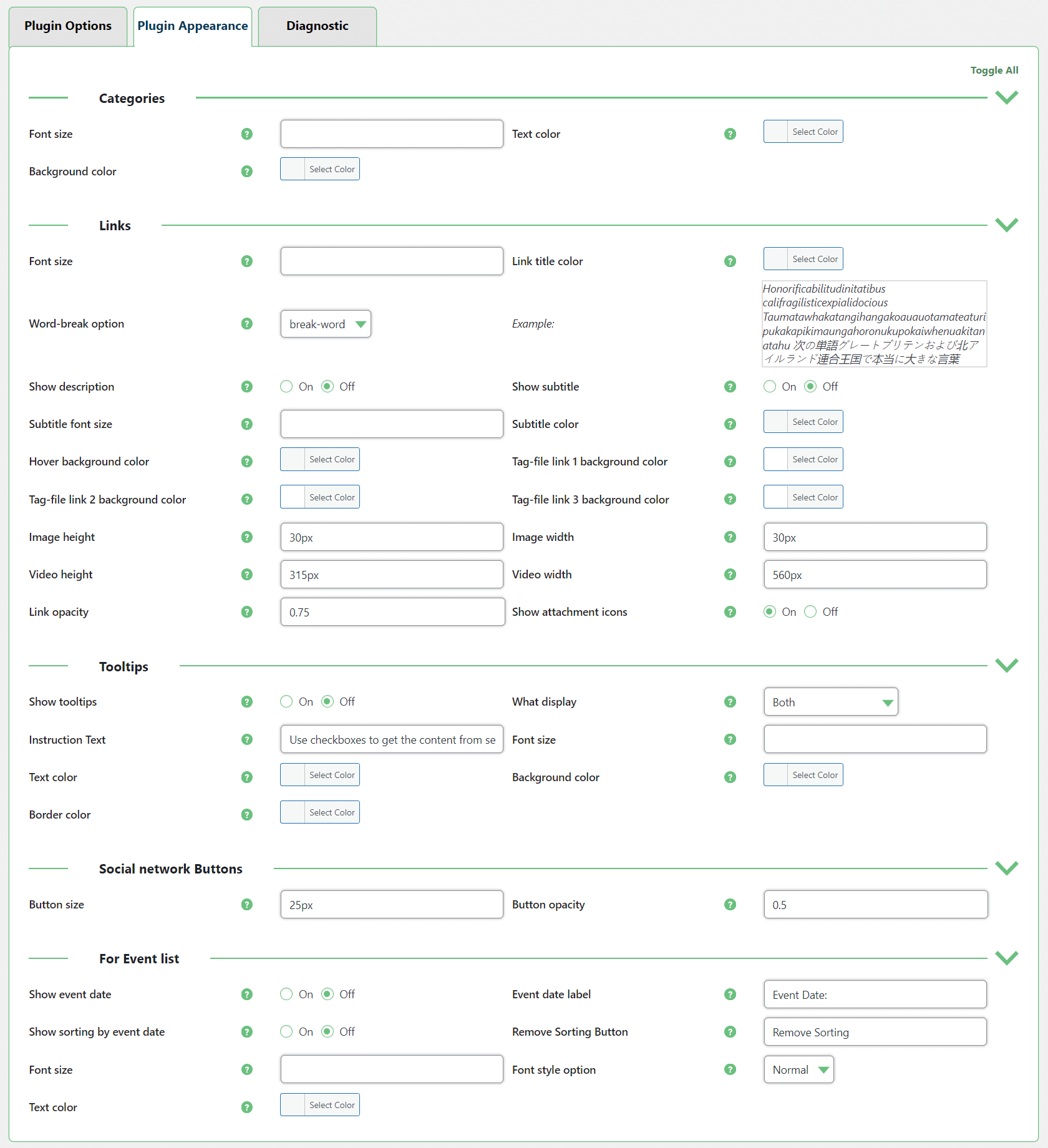Click the Link opacity input field
The height and width of the screenshot is (1148, 1048).
click(392, 612)
